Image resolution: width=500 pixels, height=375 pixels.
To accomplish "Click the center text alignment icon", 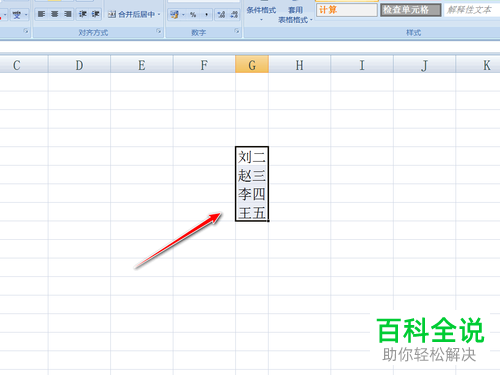I will 55,14.
